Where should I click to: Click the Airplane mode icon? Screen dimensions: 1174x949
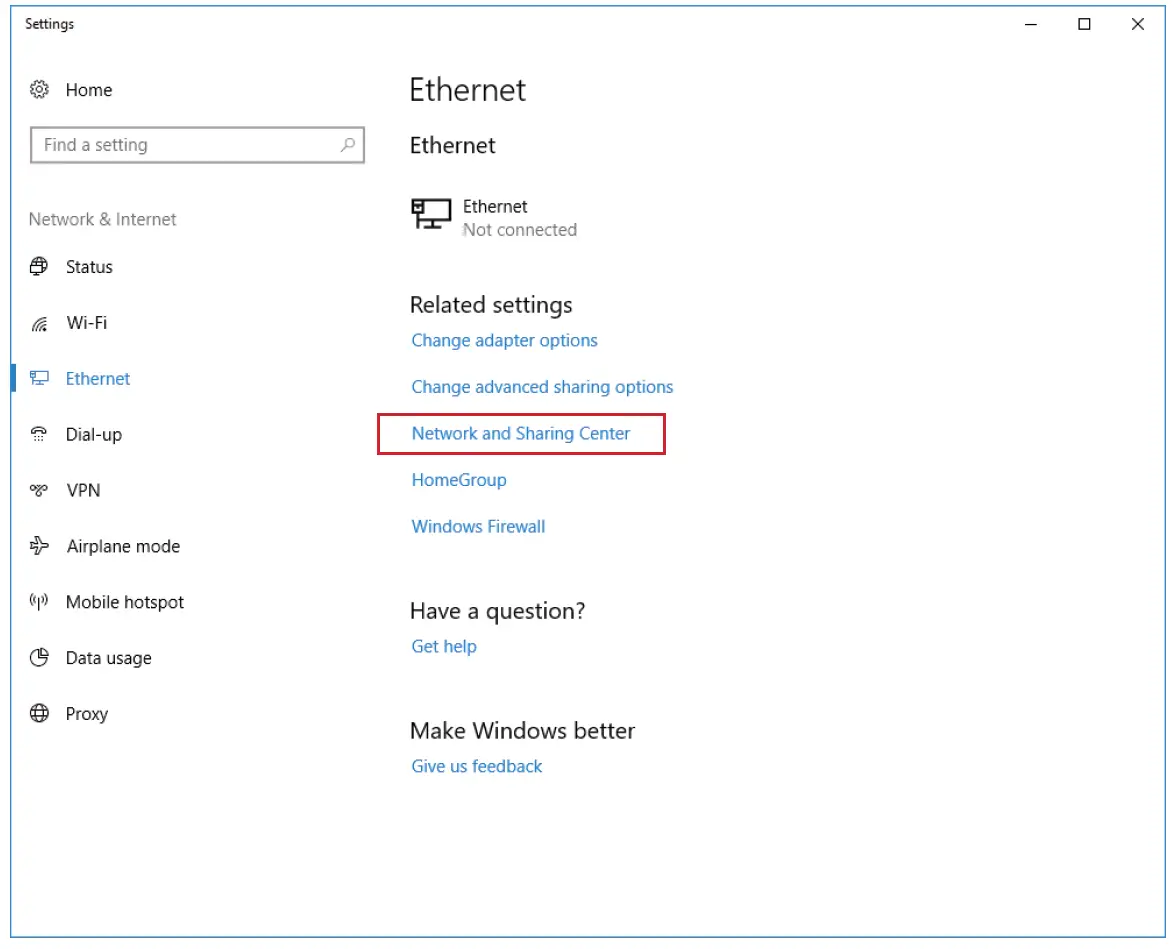tap(39, 546)
